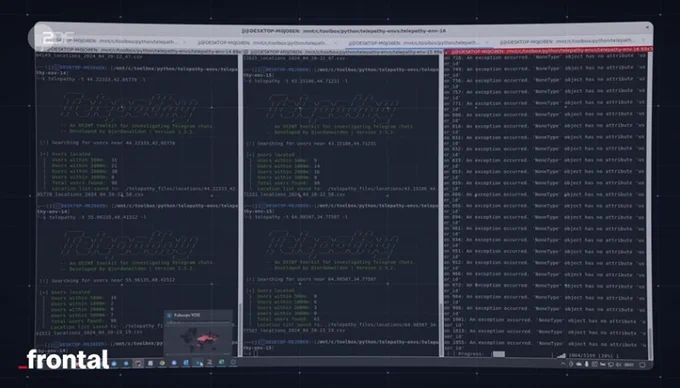
Task: Close the terminal window
Action: tap(647, 27)
